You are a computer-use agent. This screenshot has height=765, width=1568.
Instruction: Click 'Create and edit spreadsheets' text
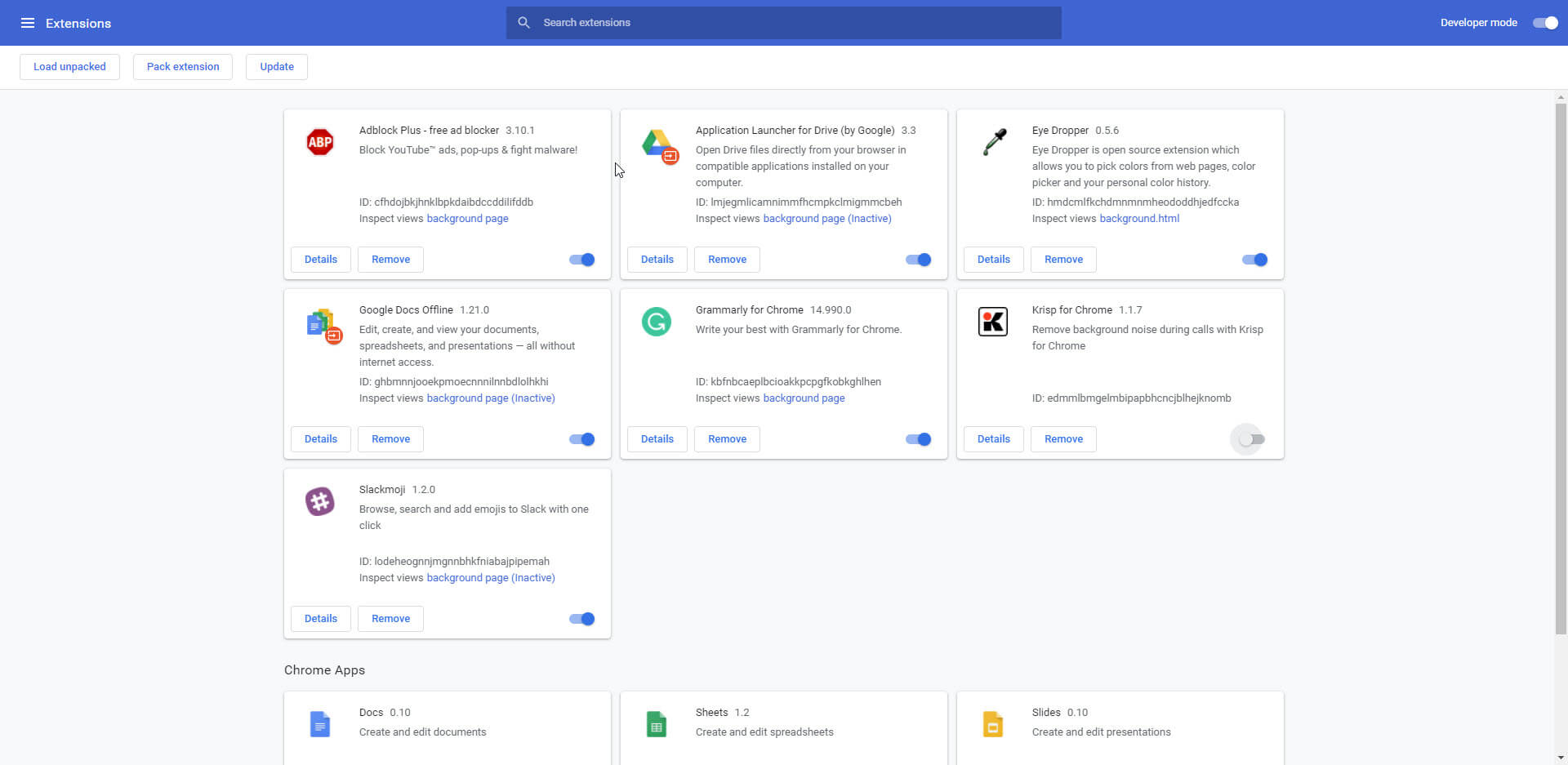pos(764,732)
